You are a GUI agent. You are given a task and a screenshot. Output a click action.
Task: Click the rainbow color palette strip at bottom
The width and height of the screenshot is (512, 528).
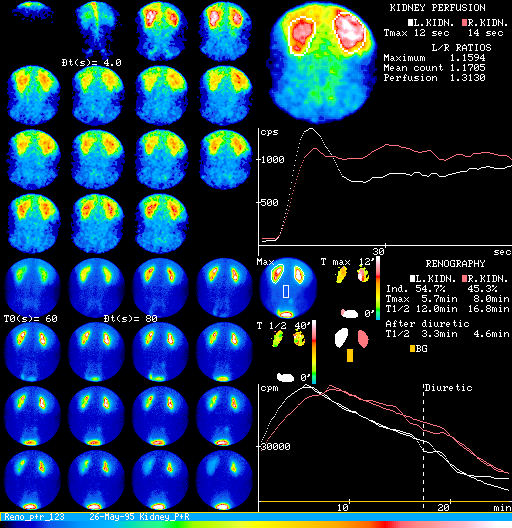click(256, 525)
